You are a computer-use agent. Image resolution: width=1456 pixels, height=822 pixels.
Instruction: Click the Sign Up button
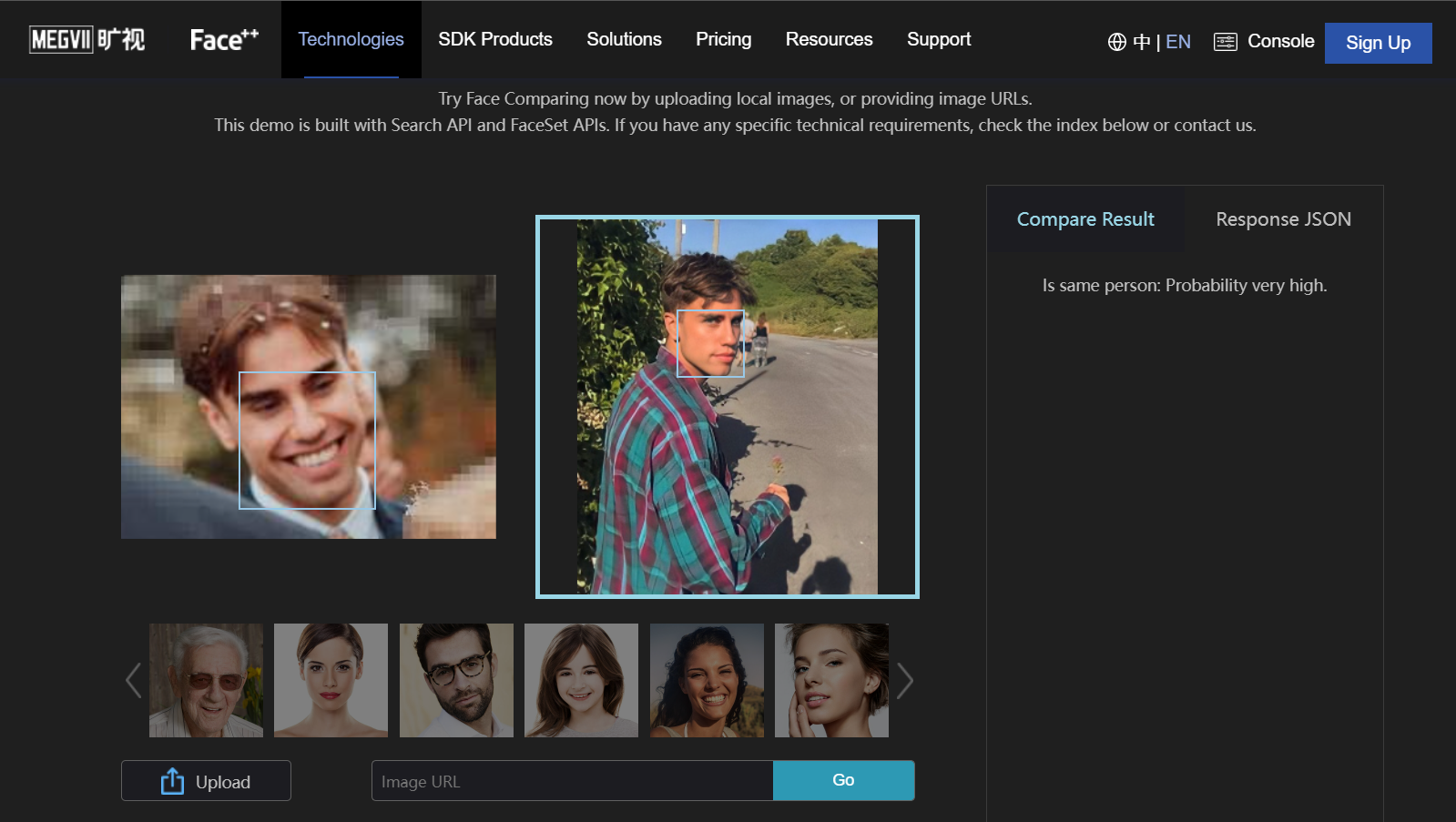coord(1378,43)
